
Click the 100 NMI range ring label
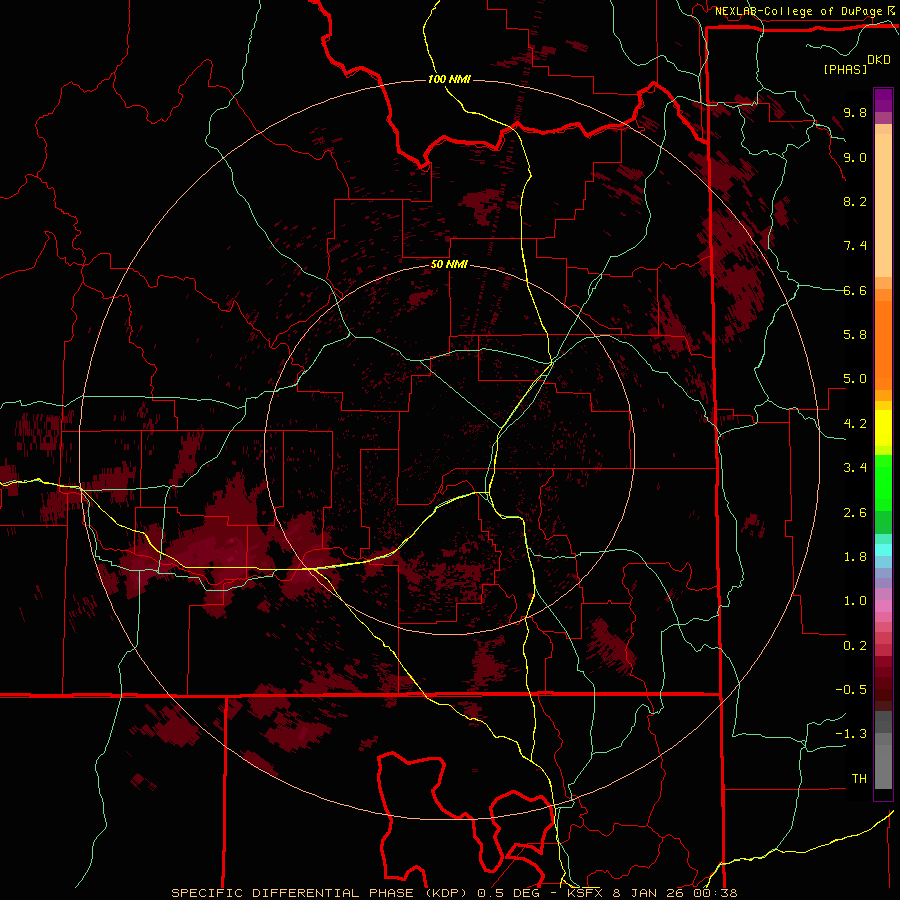tap(449, 79)
